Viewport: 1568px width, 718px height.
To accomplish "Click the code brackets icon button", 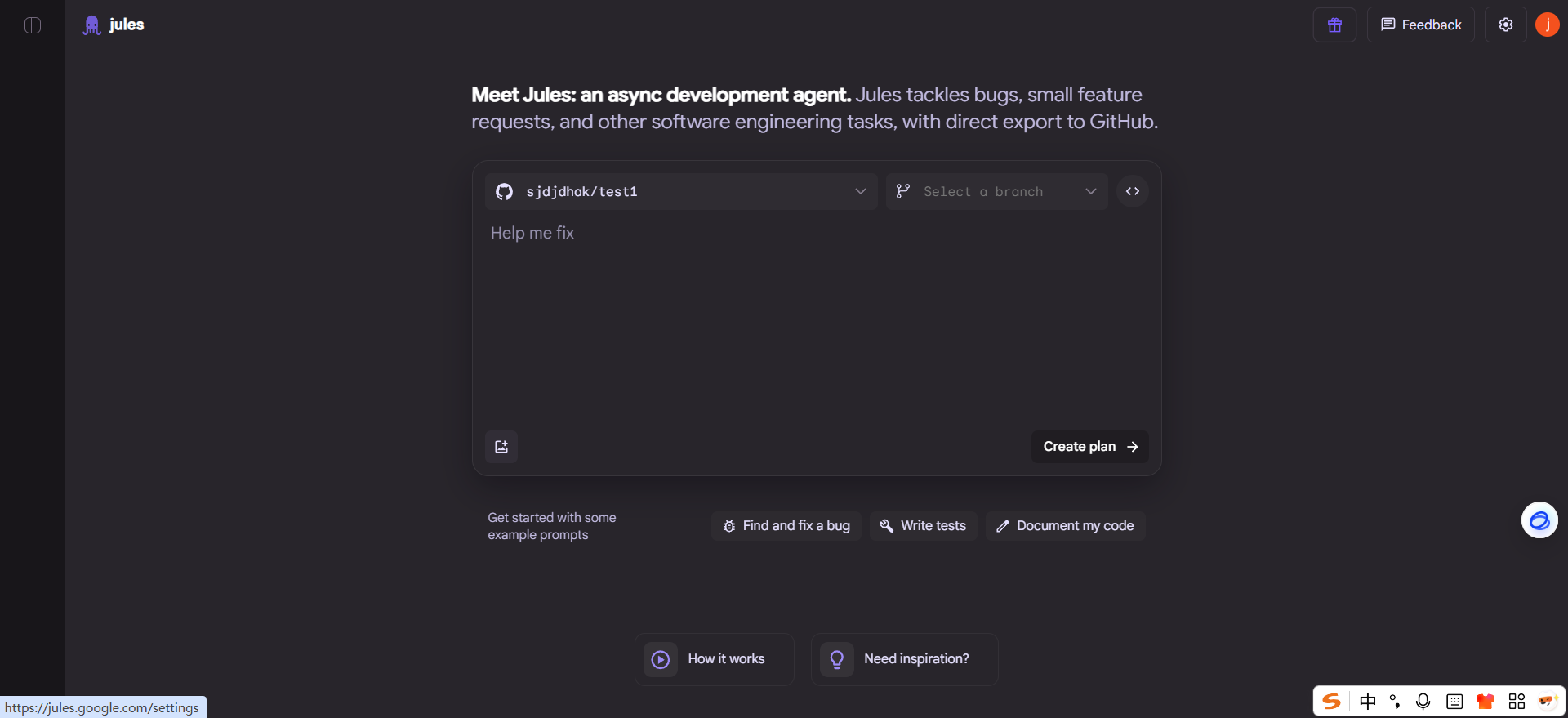I will pos(1133,191).
